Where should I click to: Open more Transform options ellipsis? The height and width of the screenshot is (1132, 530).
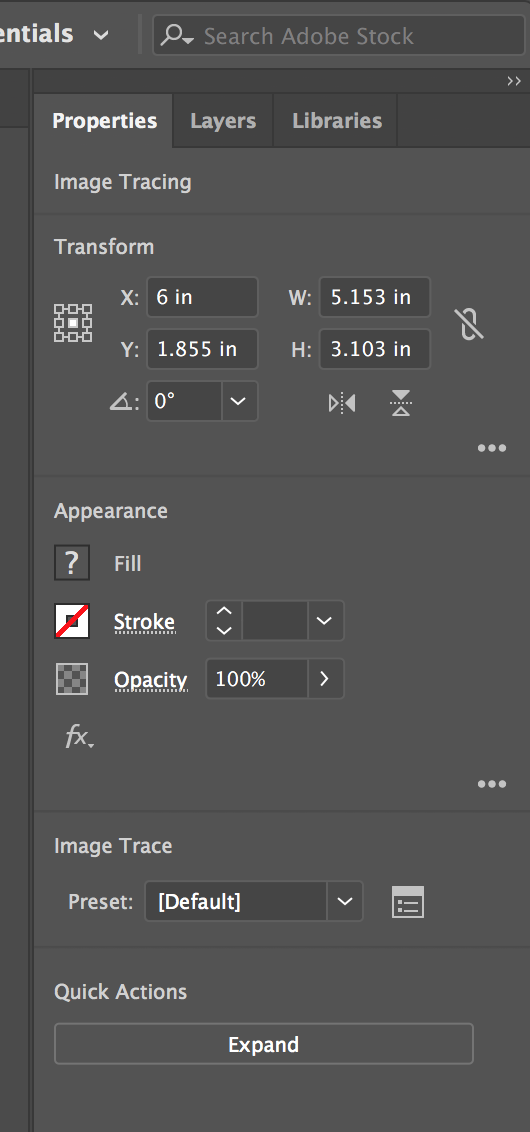(x=492, y=448)
